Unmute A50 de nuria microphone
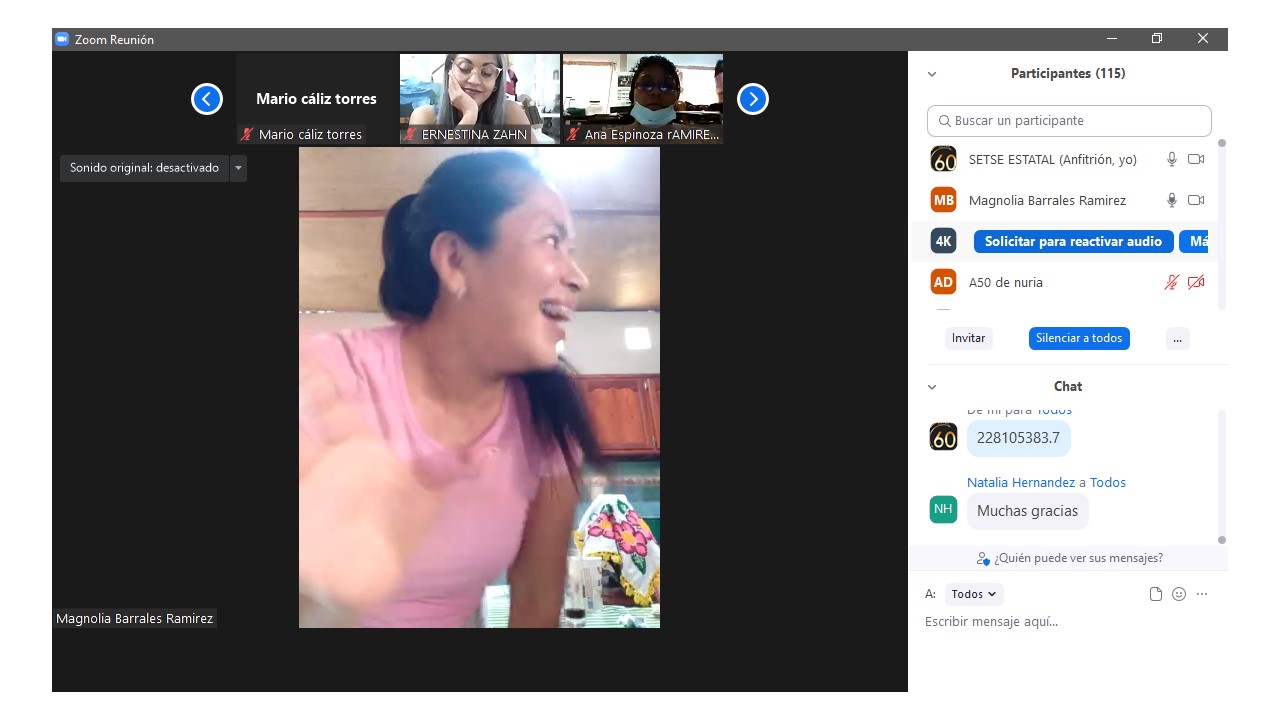This screenshot has width=1280, height=720. click(1172, 283)
